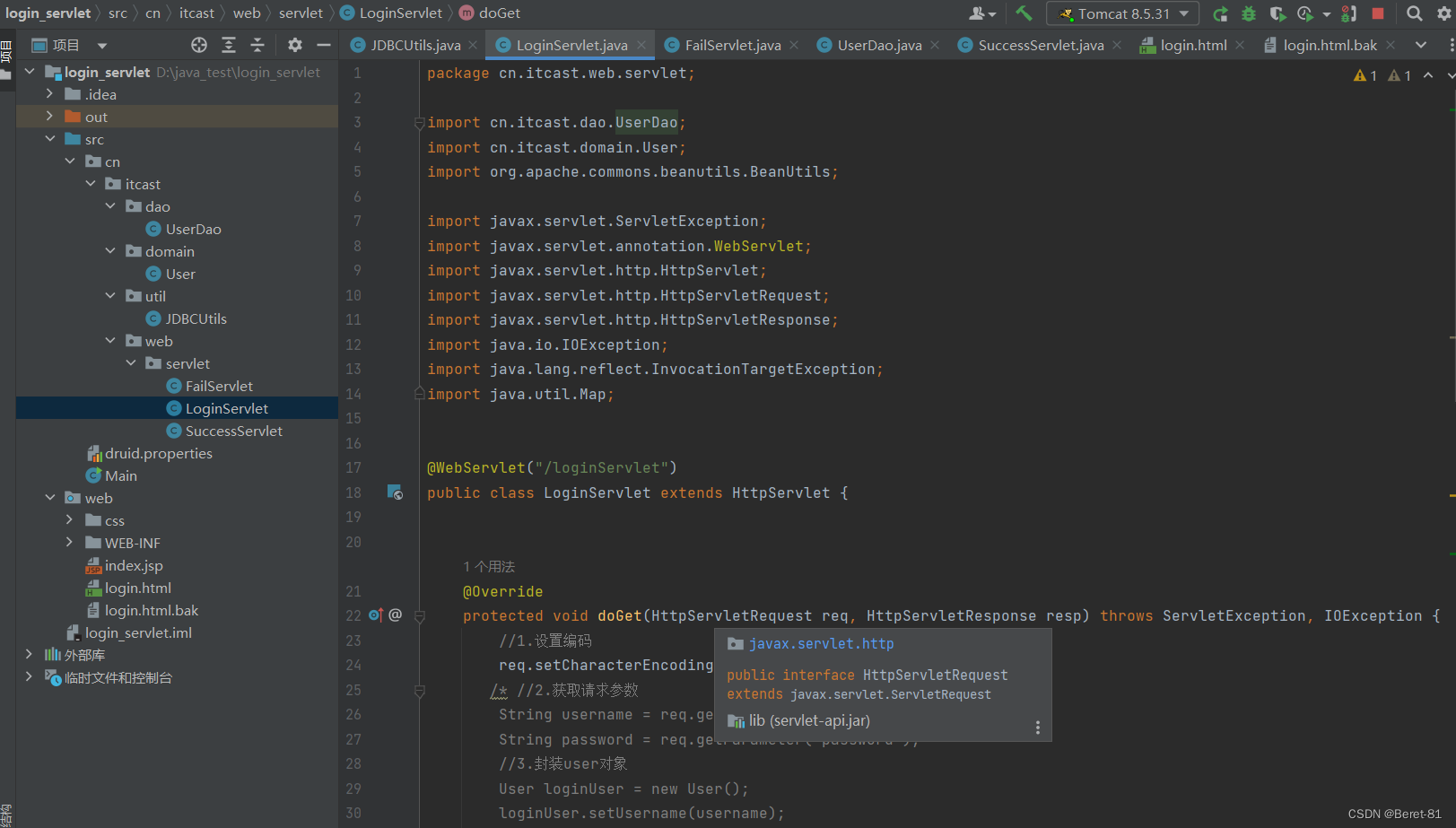Click the Build Project hammer icon

click(x=1024, y=13)
